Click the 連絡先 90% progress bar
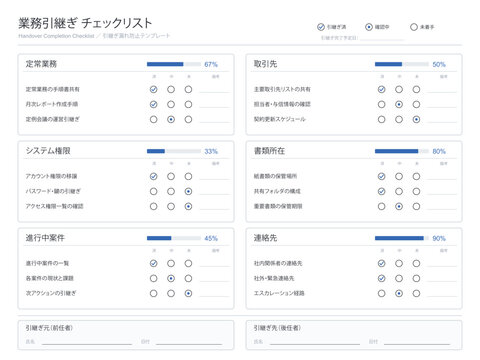 (402, 238)
